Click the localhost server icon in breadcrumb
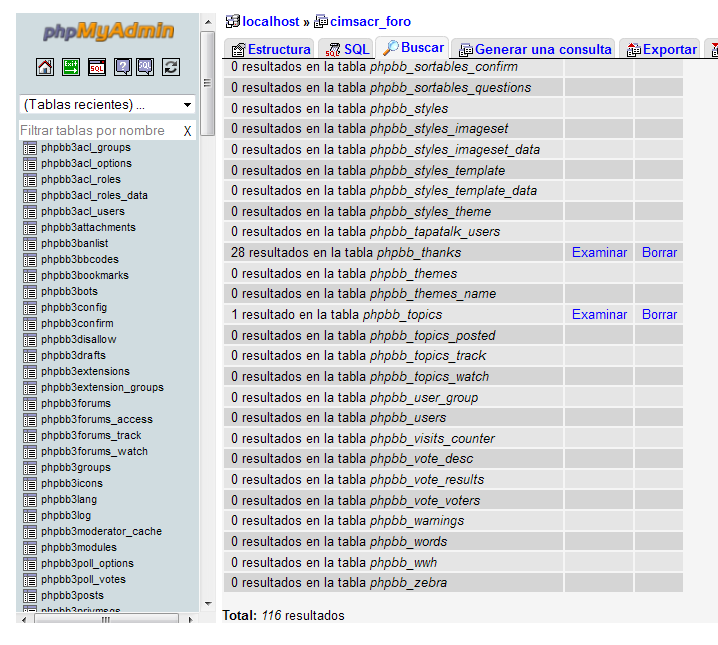Screen dimensions: 718x645 [x=233, y=21]
